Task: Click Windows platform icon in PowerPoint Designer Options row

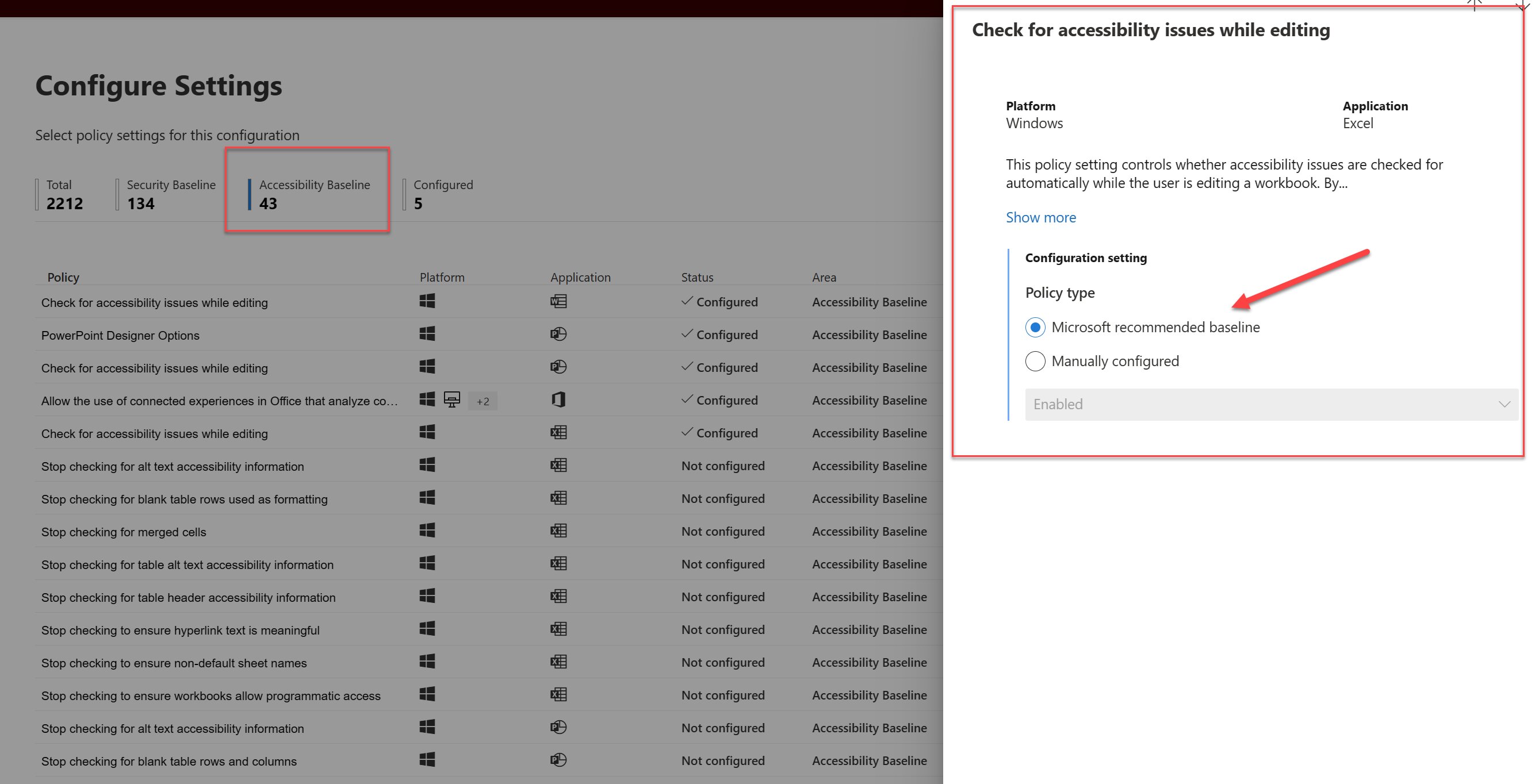Action: click(427, 334)
